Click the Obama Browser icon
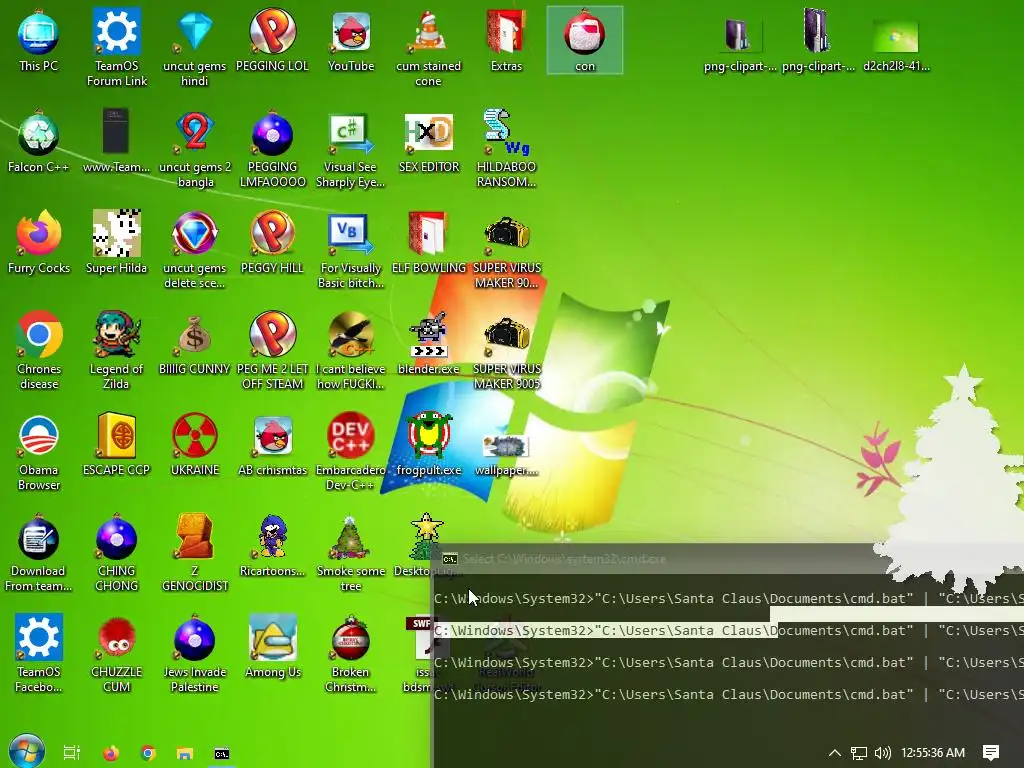Screen dimensions: 1024x768 pyautogui.click(x=39, y=436)
